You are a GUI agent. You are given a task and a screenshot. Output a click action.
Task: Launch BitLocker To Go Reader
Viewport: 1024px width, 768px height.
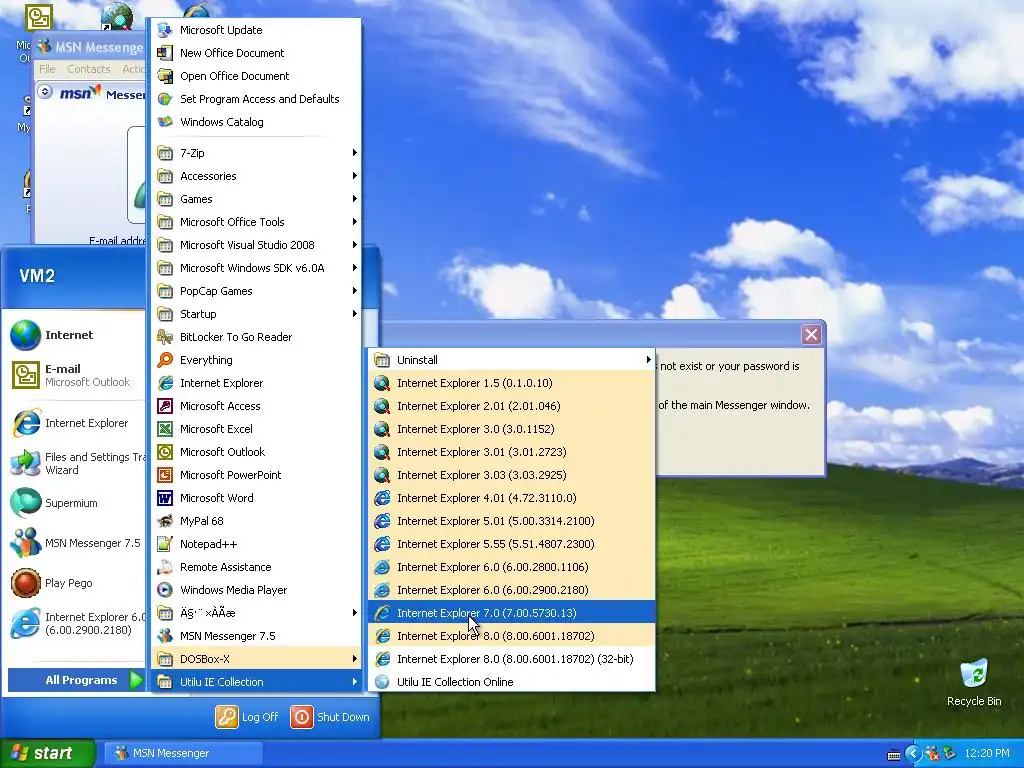pos(257,337)
